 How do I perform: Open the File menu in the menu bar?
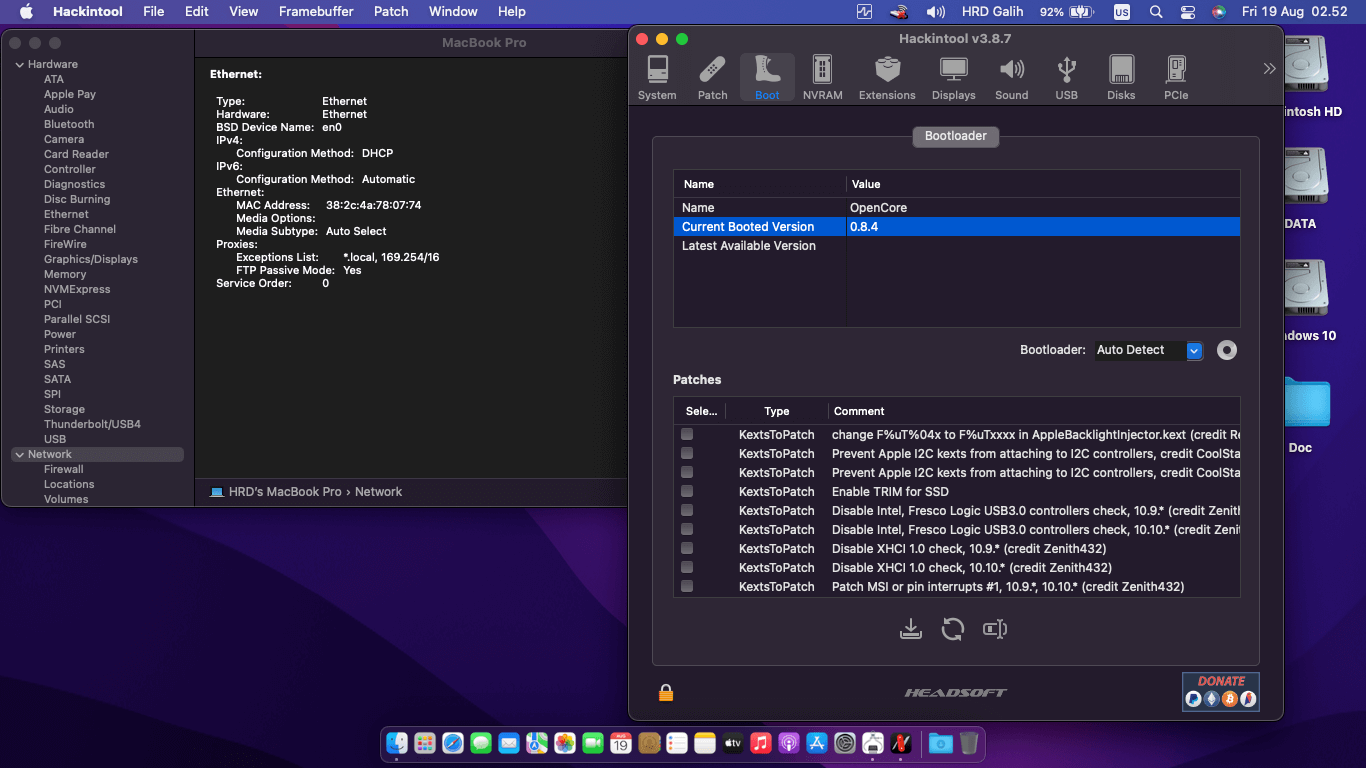(154, 12)
